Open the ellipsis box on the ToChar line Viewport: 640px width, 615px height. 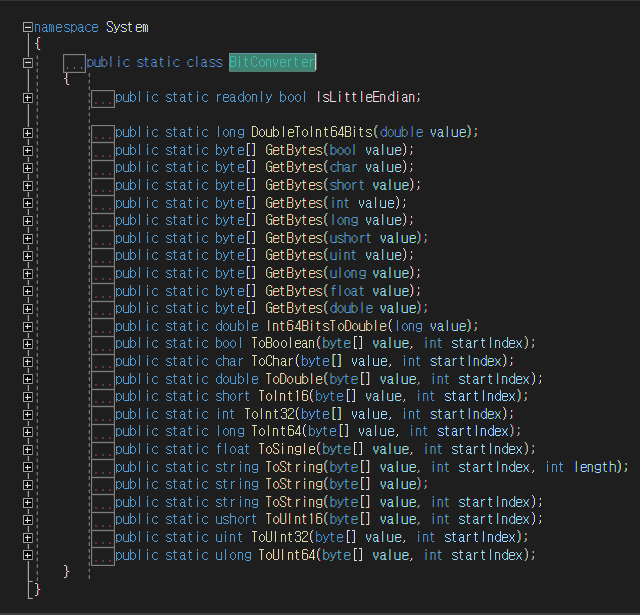pos(103,362)
